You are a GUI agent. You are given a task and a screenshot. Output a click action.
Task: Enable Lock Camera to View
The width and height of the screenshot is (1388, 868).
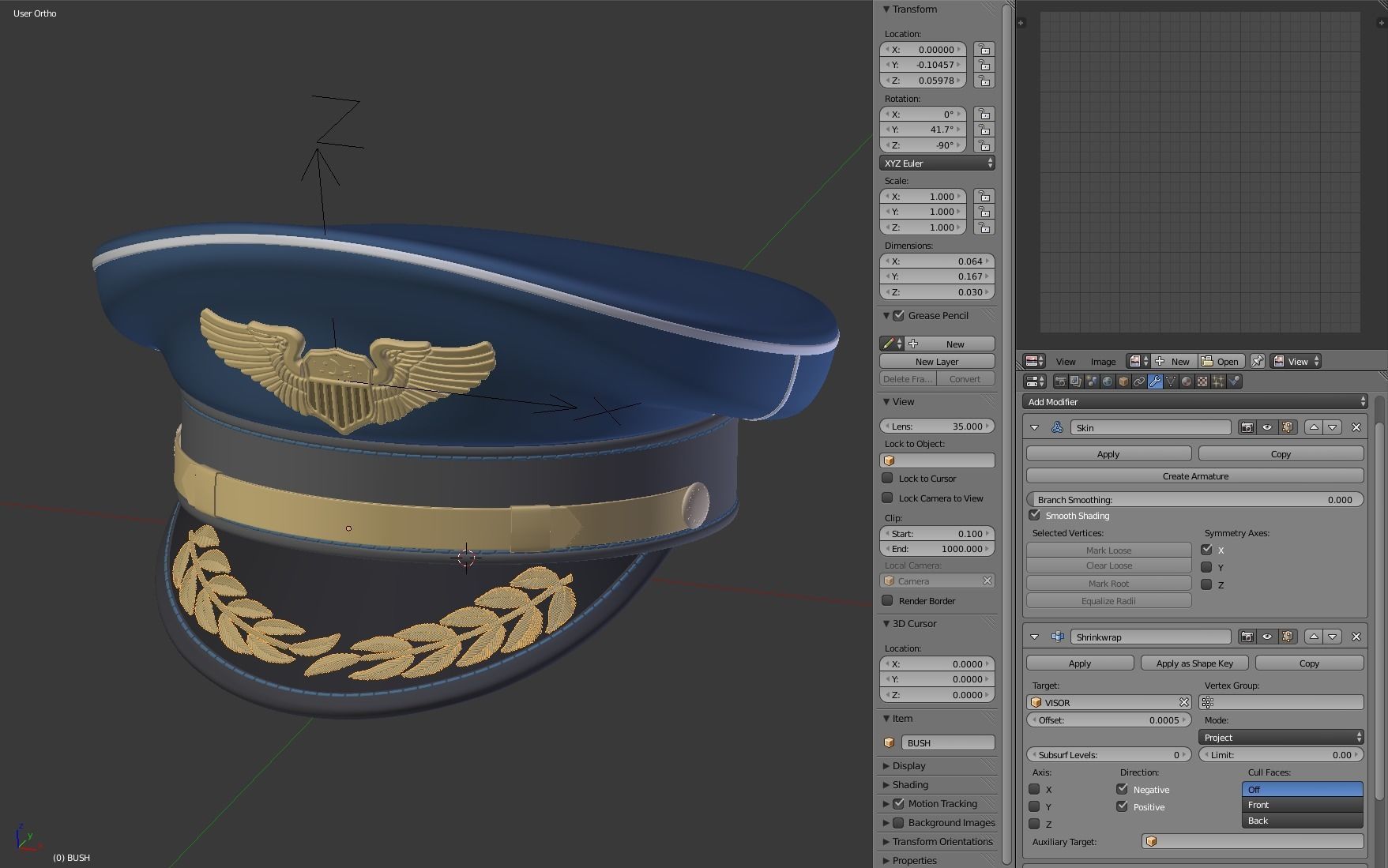pyautogui.click(x=887, y=498)
